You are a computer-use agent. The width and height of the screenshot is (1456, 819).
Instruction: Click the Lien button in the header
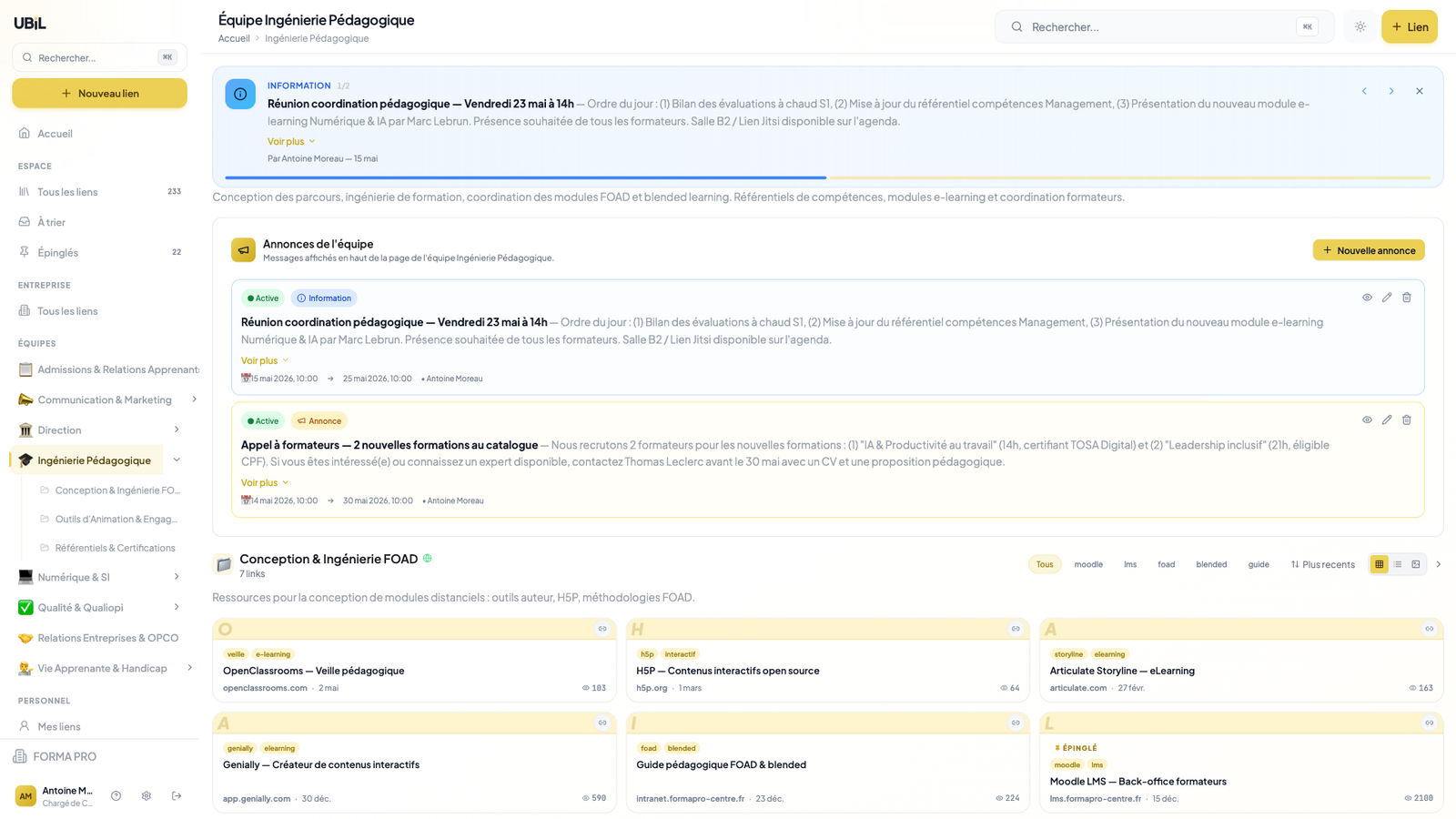tap(1410, 26)
